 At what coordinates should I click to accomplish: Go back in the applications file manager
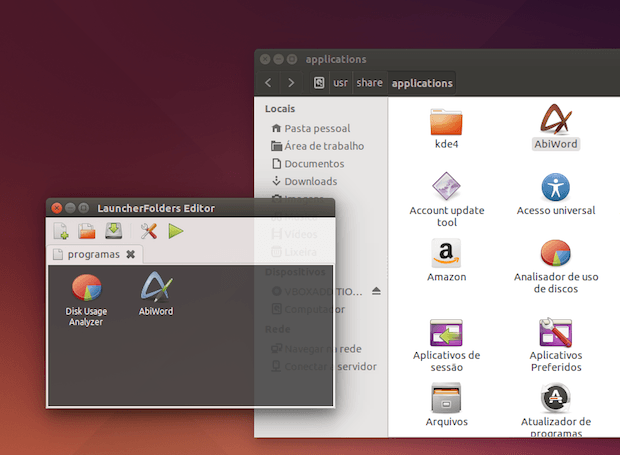[268, 83]
